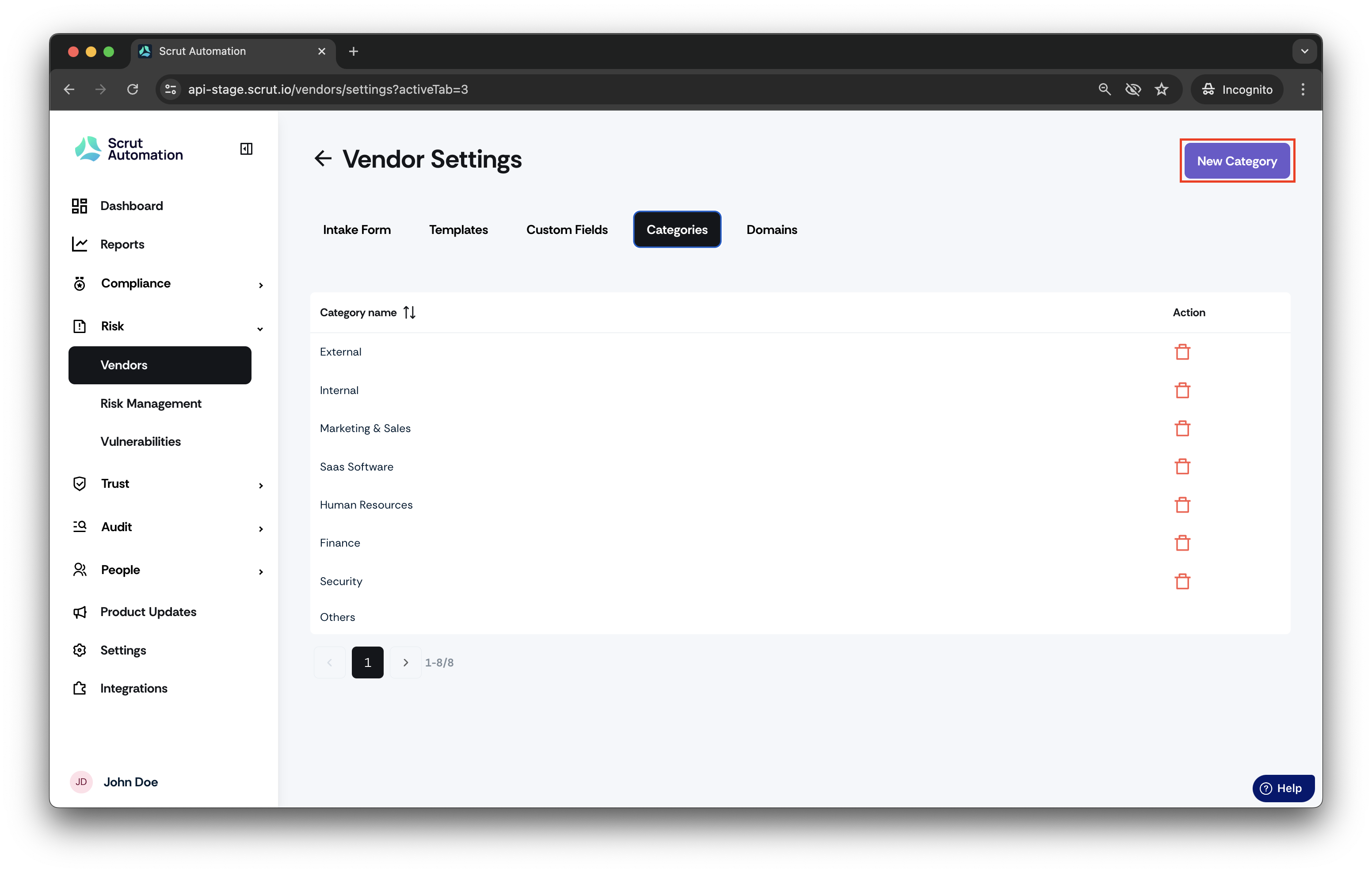1372x873 pixels.
Task: Switch to the Domains tab
Action: click(771, 229)
